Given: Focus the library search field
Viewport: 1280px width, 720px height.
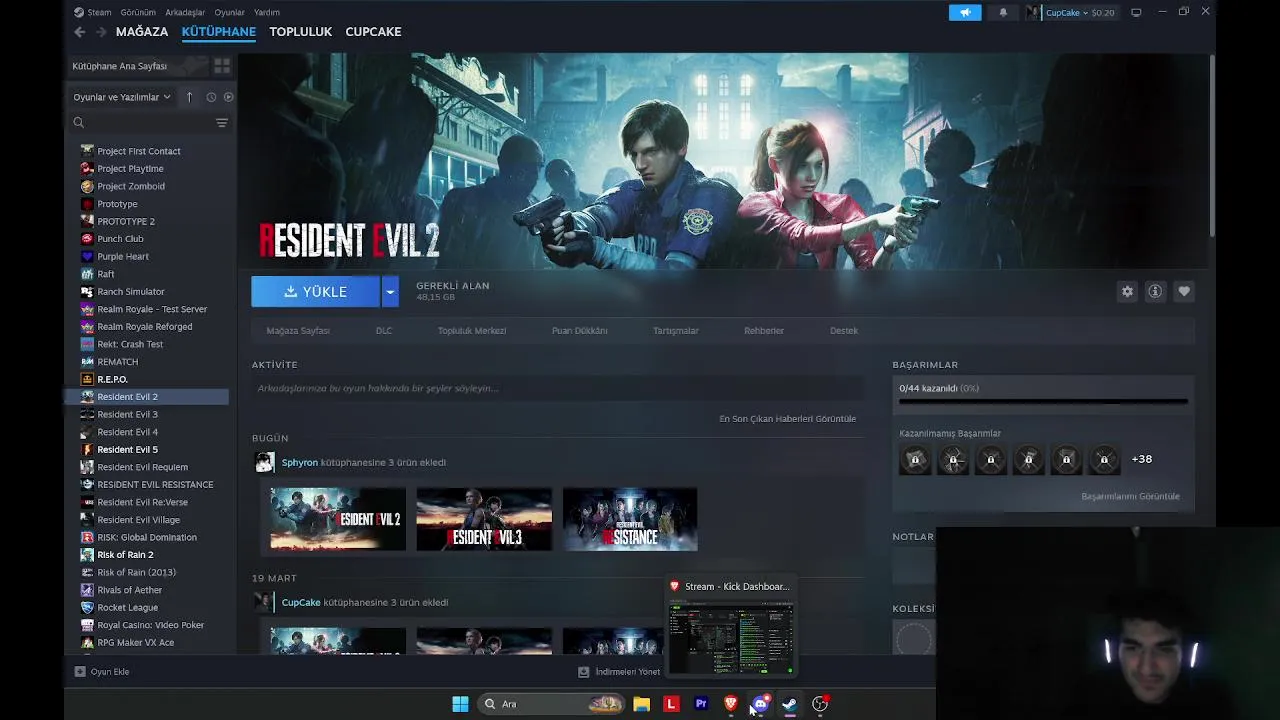Looking at the screenshot, I should tap(140, 122).
